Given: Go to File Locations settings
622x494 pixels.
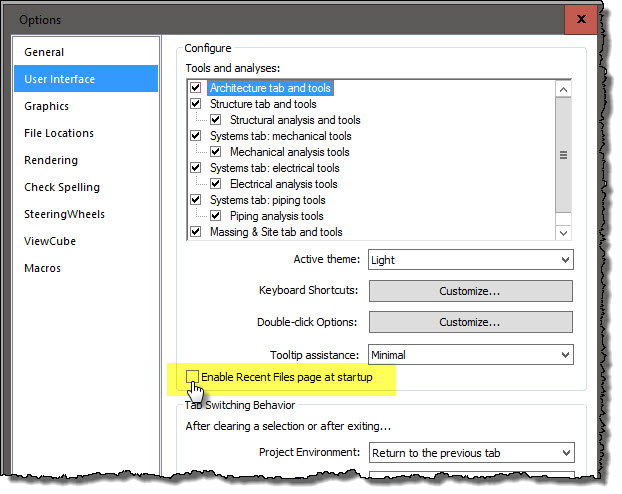Looking at the screenshot, I should (86, 133).
